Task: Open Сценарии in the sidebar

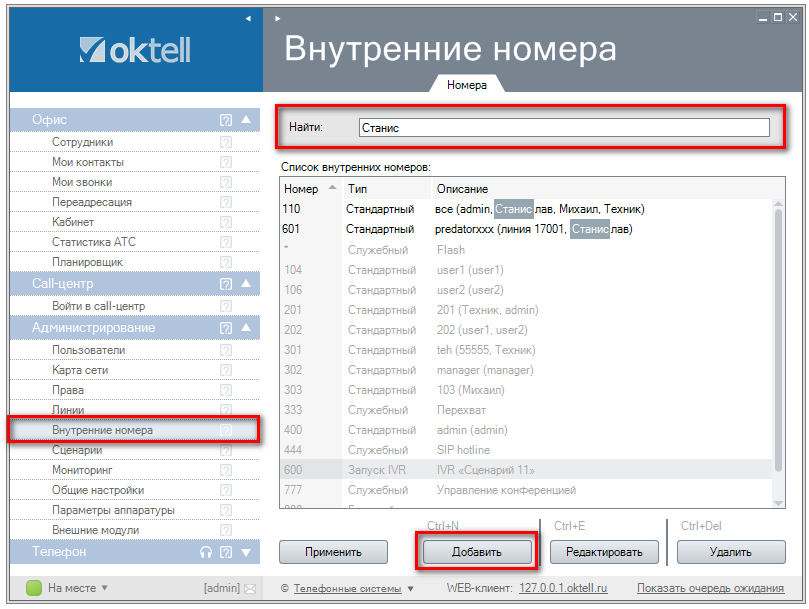Action: (x=77, y=450)
